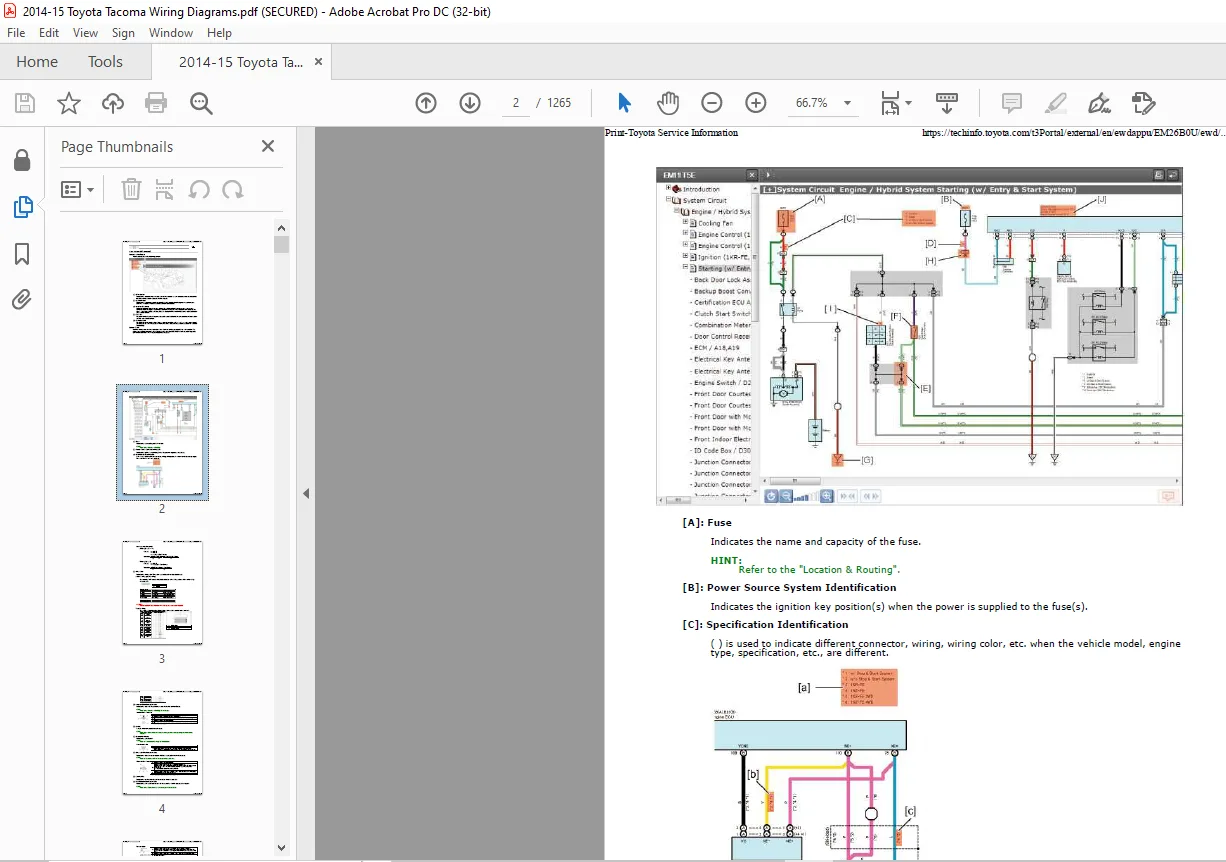Go to next page arrow

[x=470, y=103]
